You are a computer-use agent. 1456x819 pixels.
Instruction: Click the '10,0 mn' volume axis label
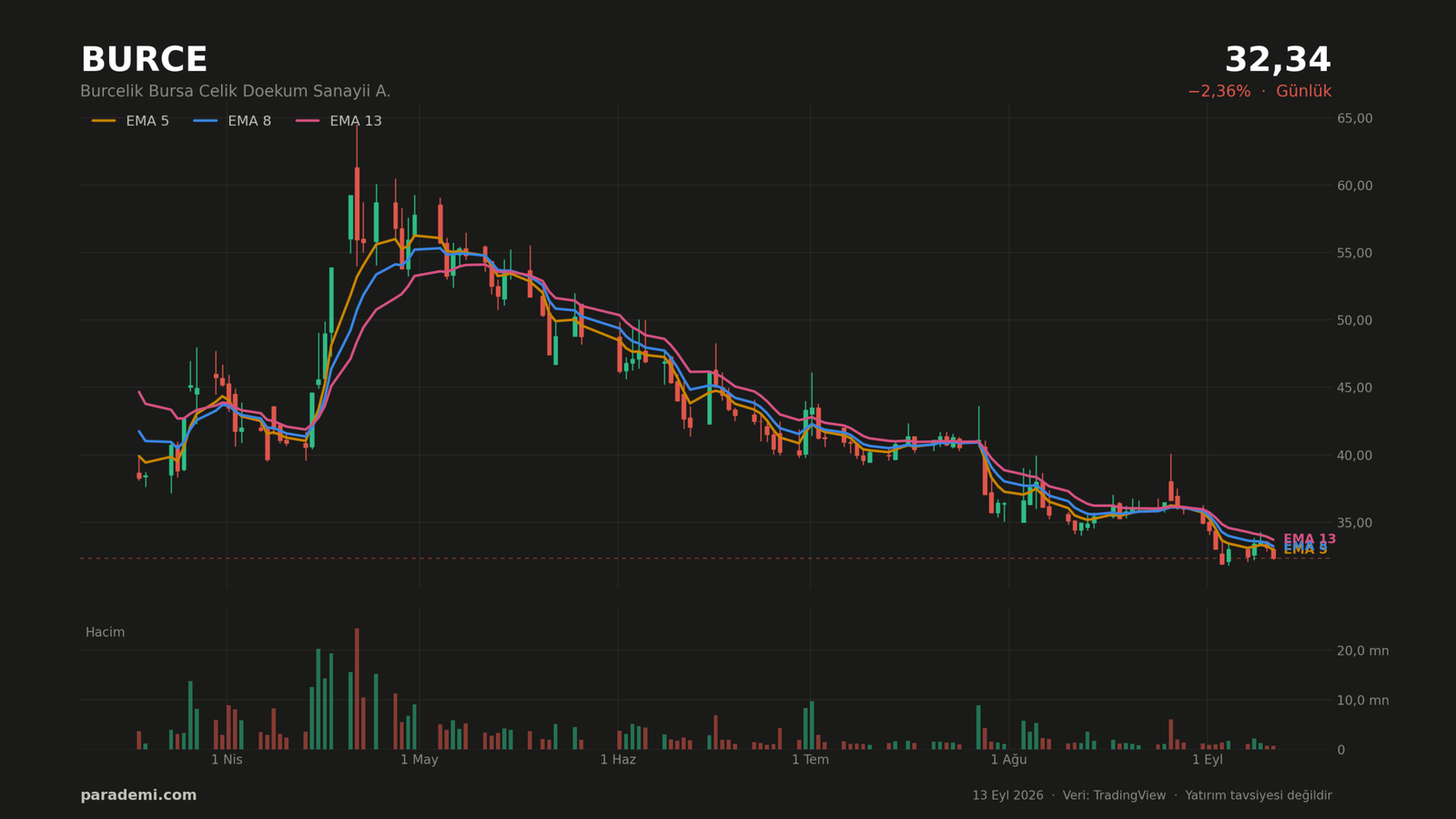click(1362, 701)
